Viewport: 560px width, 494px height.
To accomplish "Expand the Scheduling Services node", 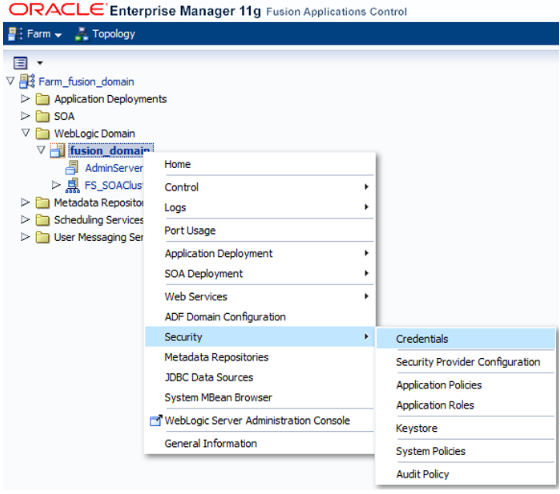I will point(25,219).
